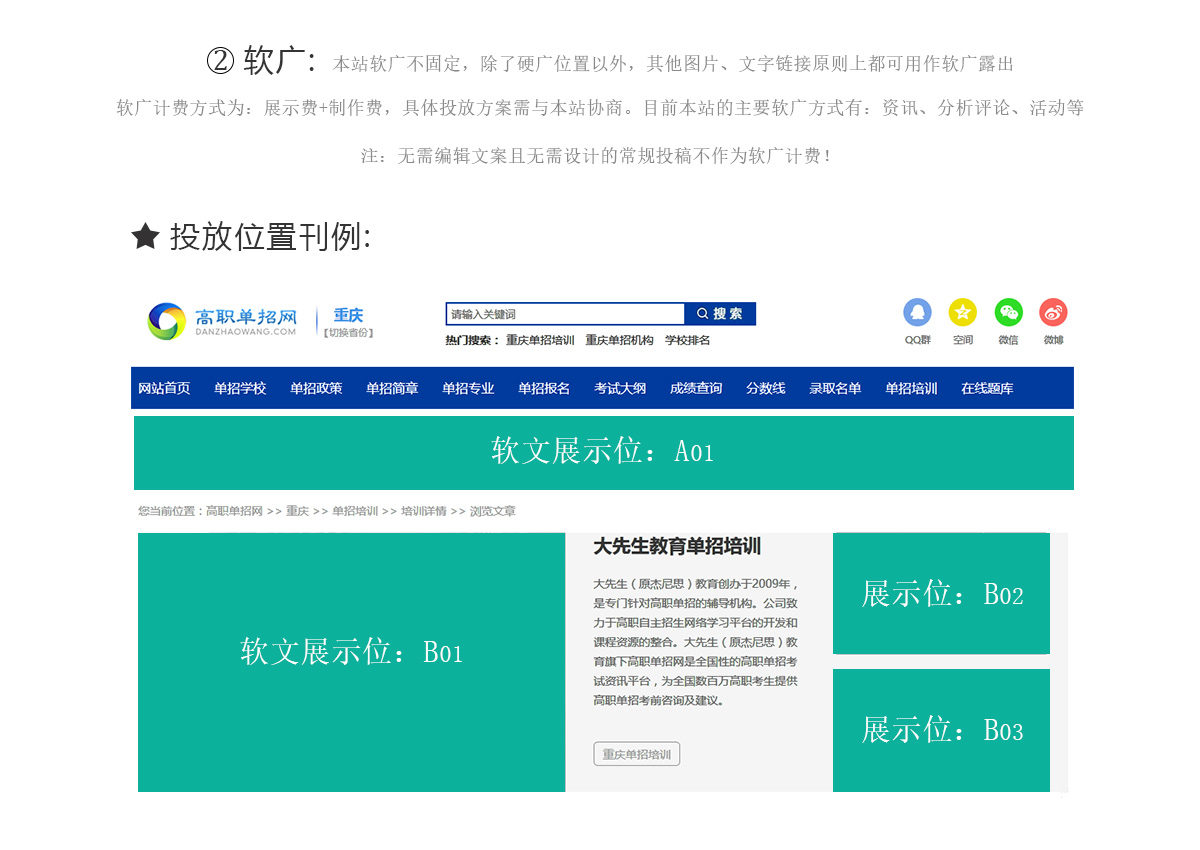
Task: Click the magnifier 搜索 button
Action: point(720,314)
